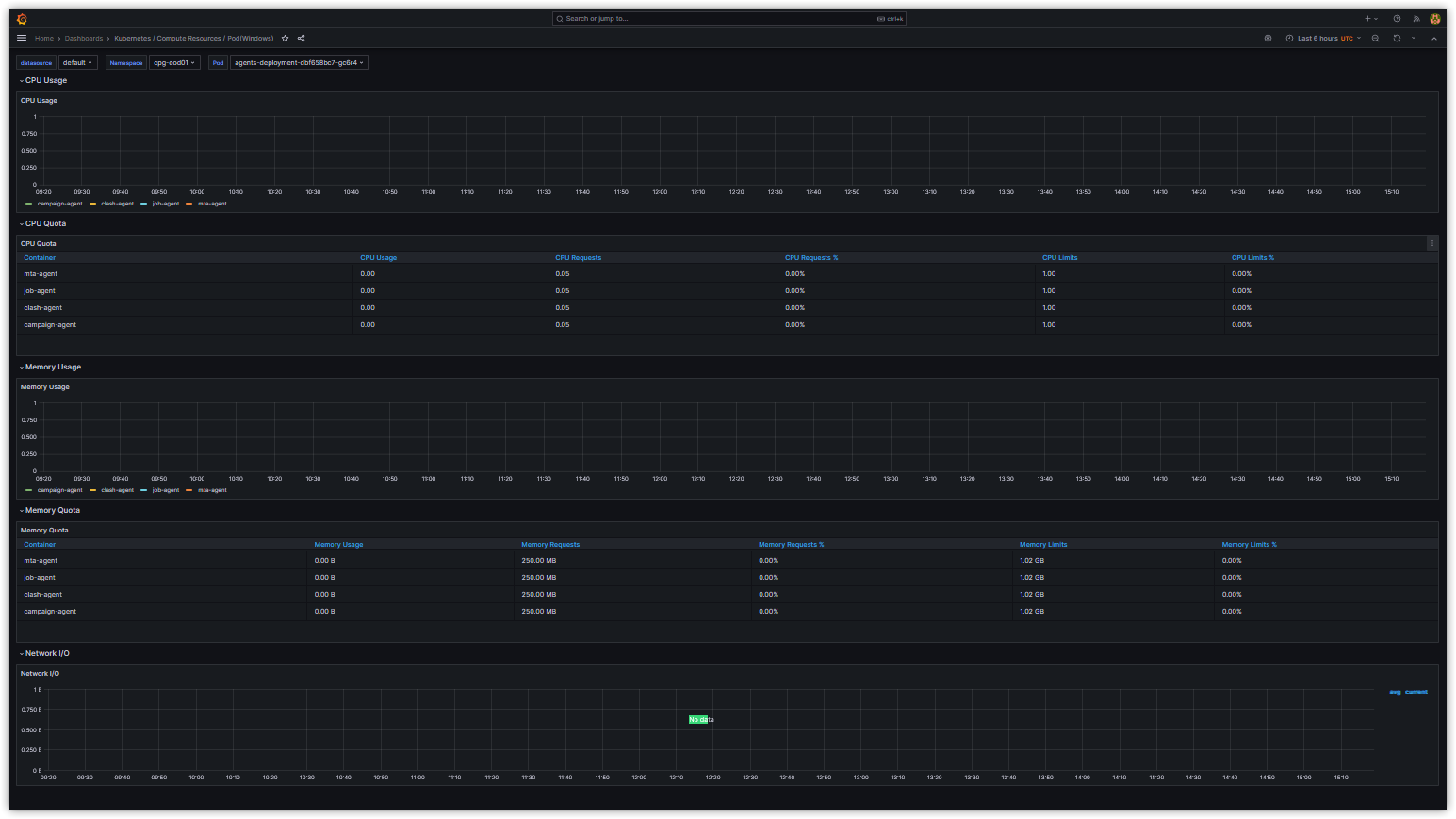Open dashboard settings gear
The width and height of the screenshot is (1456, 819).
tap(1268, 39)
